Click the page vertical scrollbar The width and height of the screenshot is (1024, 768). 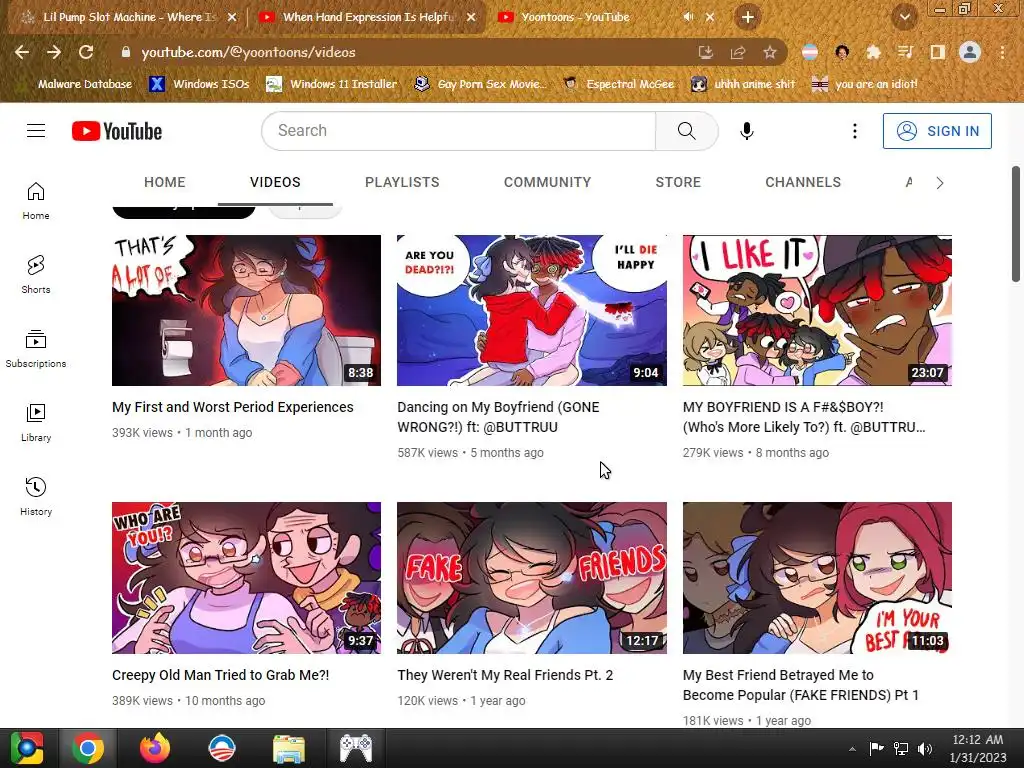(x=1016, y=224)
